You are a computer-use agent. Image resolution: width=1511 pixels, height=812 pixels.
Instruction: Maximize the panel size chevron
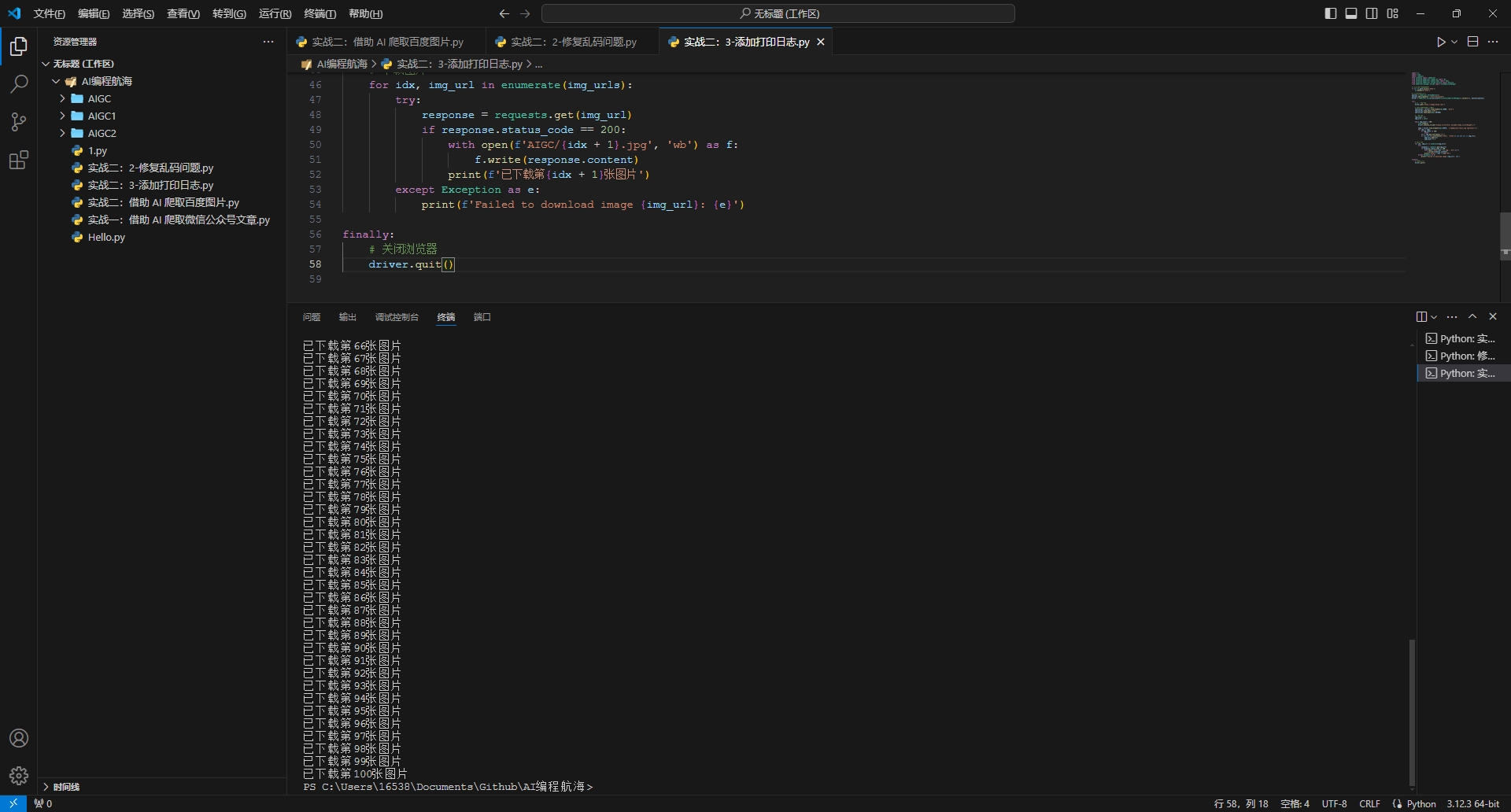(x=1472, y=316)
